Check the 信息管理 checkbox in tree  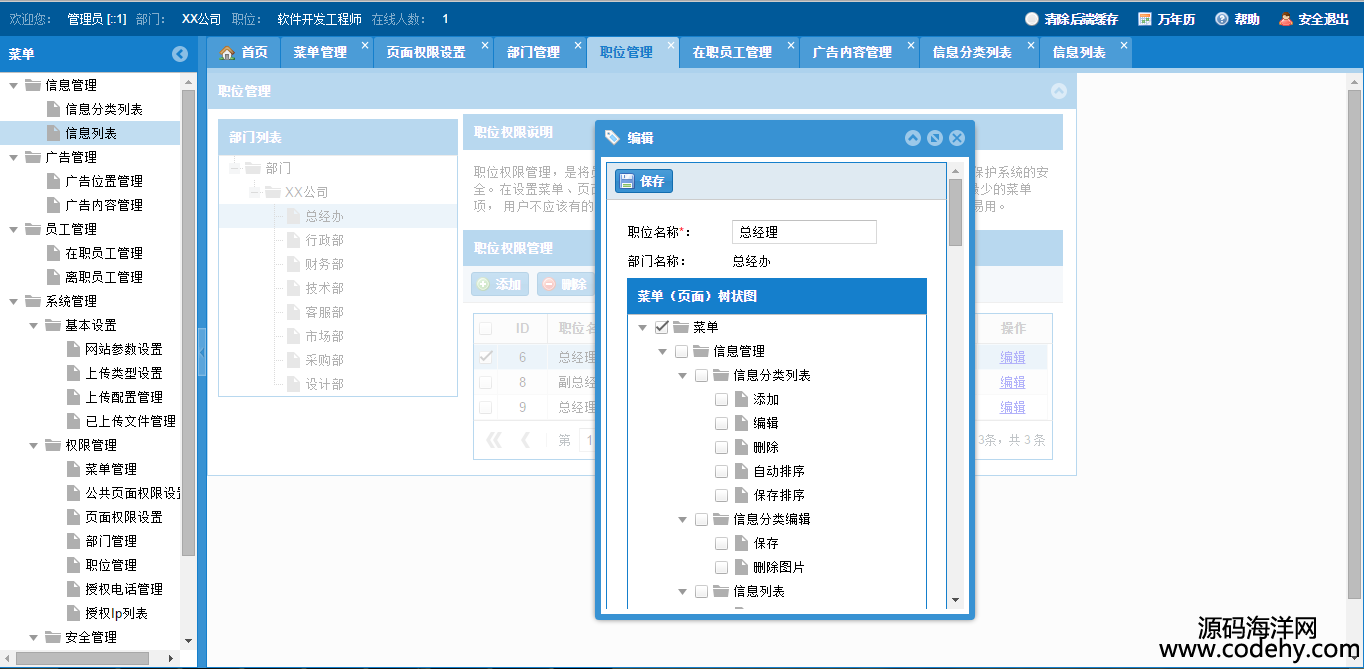[x=681, y=351]
